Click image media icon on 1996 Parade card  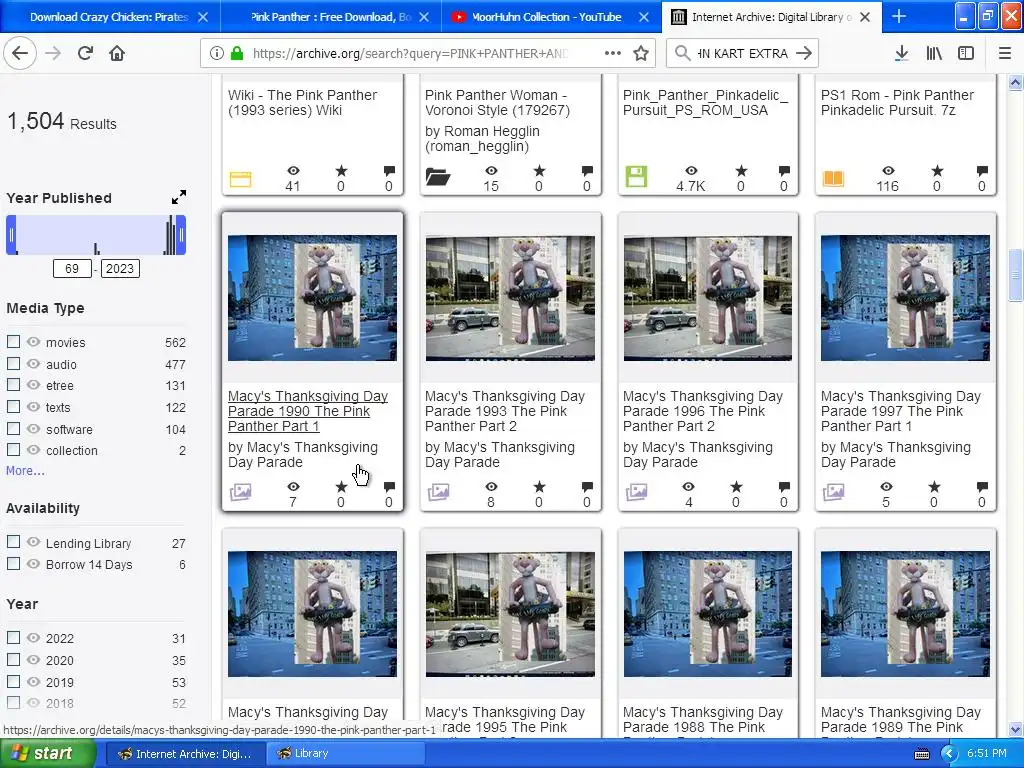[x=636, y=492]
